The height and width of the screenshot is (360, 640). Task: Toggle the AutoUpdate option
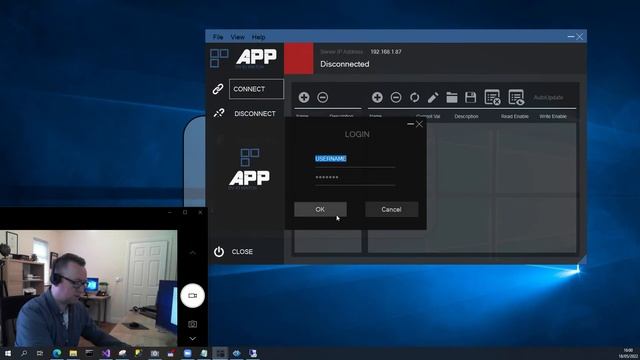(548, 98)
